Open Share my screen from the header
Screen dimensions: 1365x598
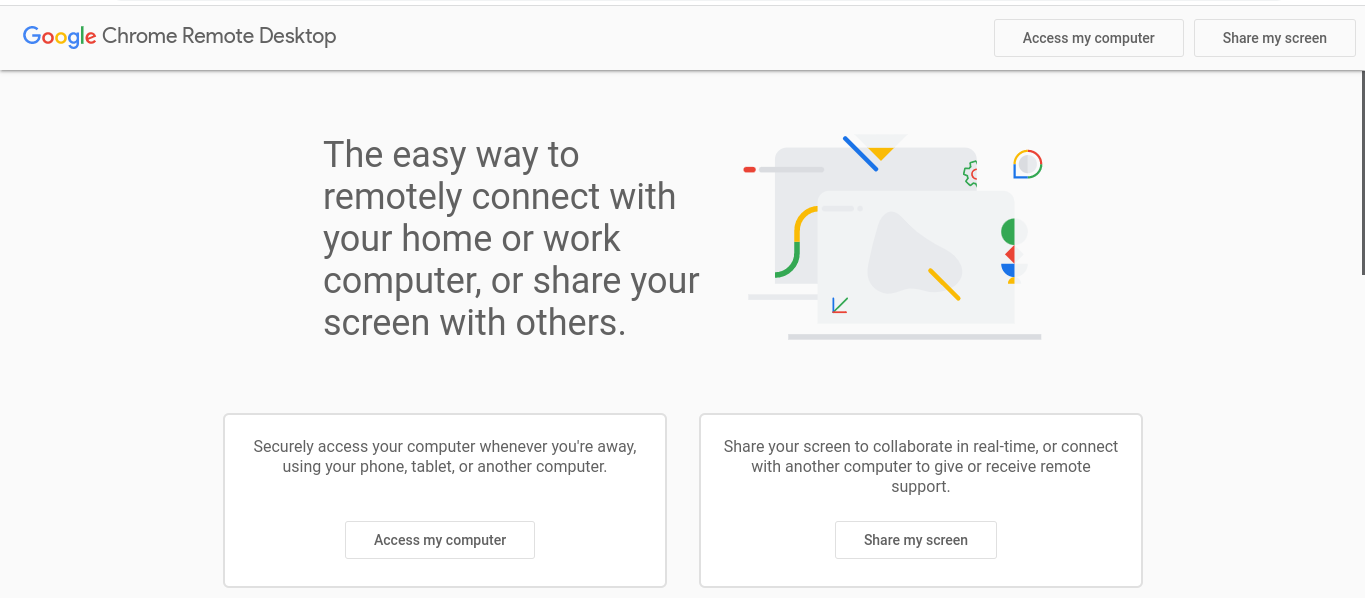pos(1274,38)
